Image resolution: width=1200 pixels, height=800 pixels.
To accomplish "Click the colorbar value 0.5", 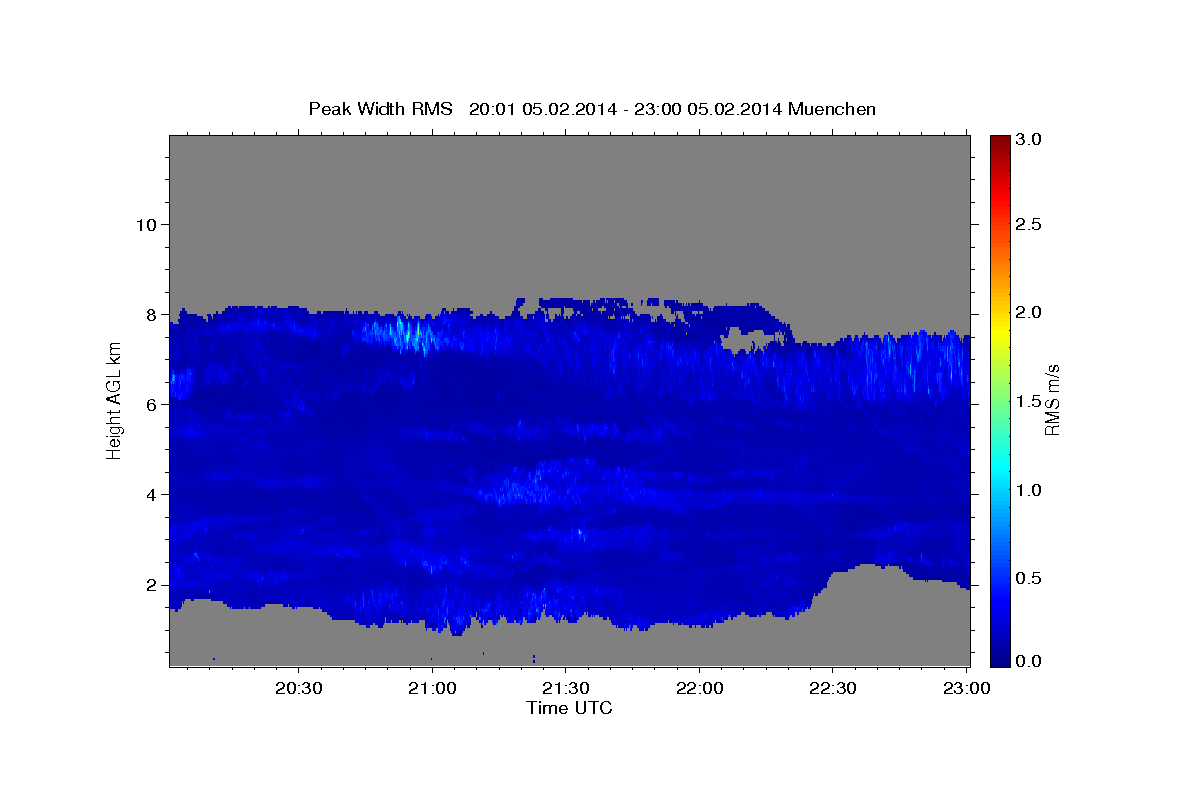I will point(1030,578).
